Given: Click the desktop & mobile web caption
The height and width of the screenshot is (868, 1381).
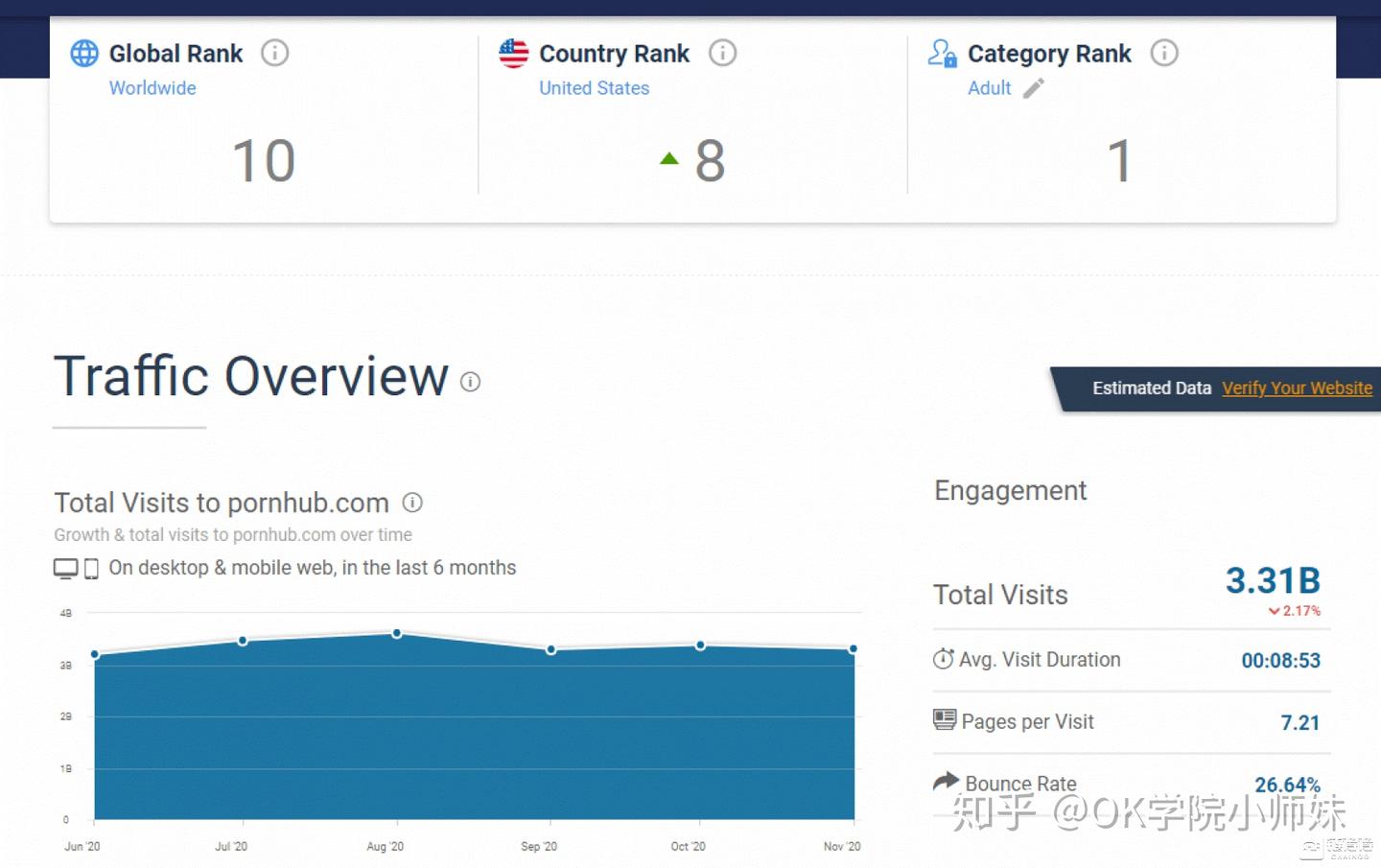Looking at the screenshot, I should tap(313, 568).
